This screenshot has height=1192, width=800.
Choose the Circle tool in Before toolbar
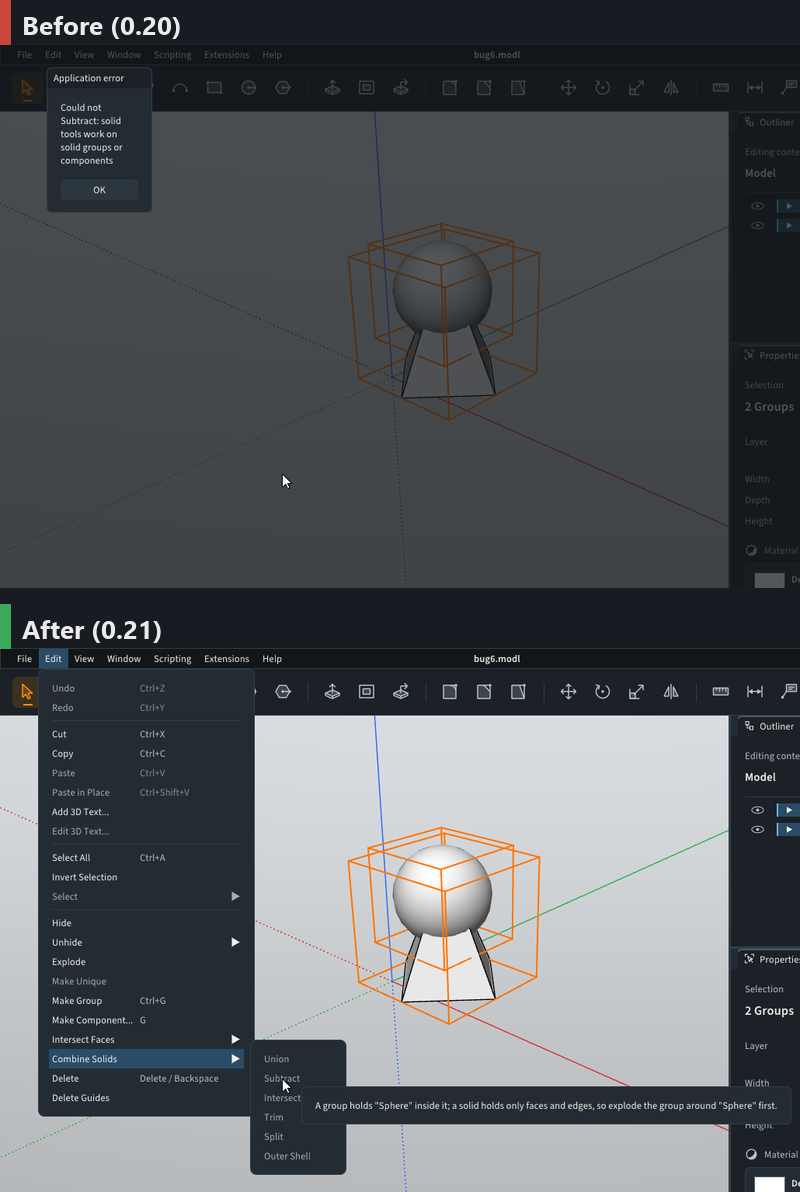point(249,87)
